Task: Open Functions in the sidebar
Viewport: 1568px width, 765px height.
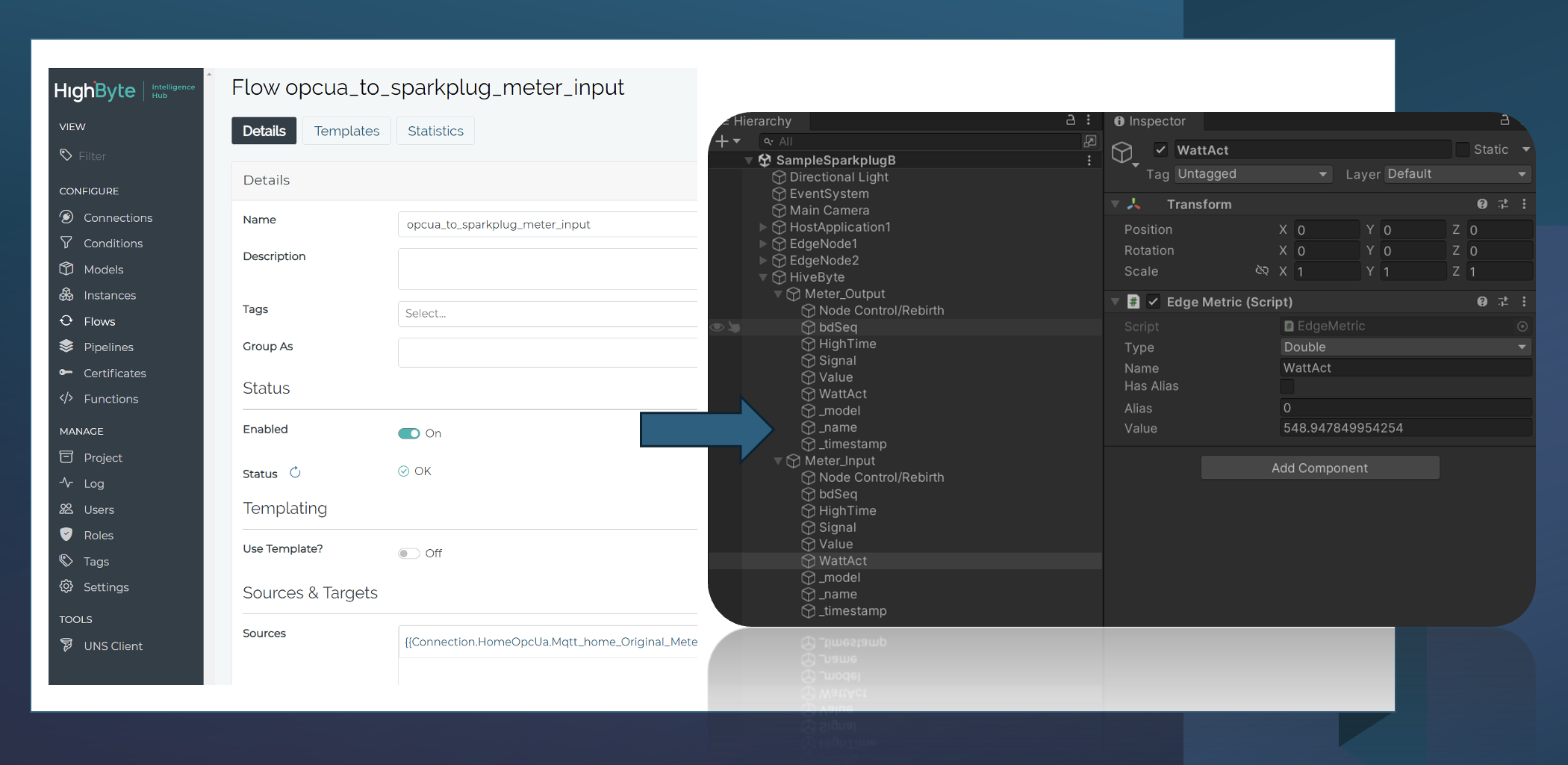Action: [x=99, y=399]
